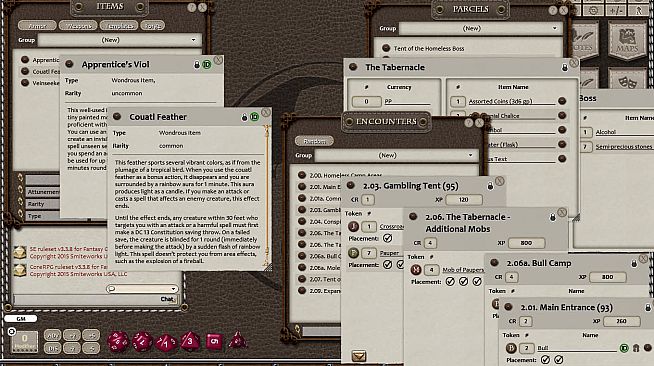Image resolution: width=654 pixels, height=366 pixels.
Task: Click the Water (Flask) row link button
Action: [562, 144]
